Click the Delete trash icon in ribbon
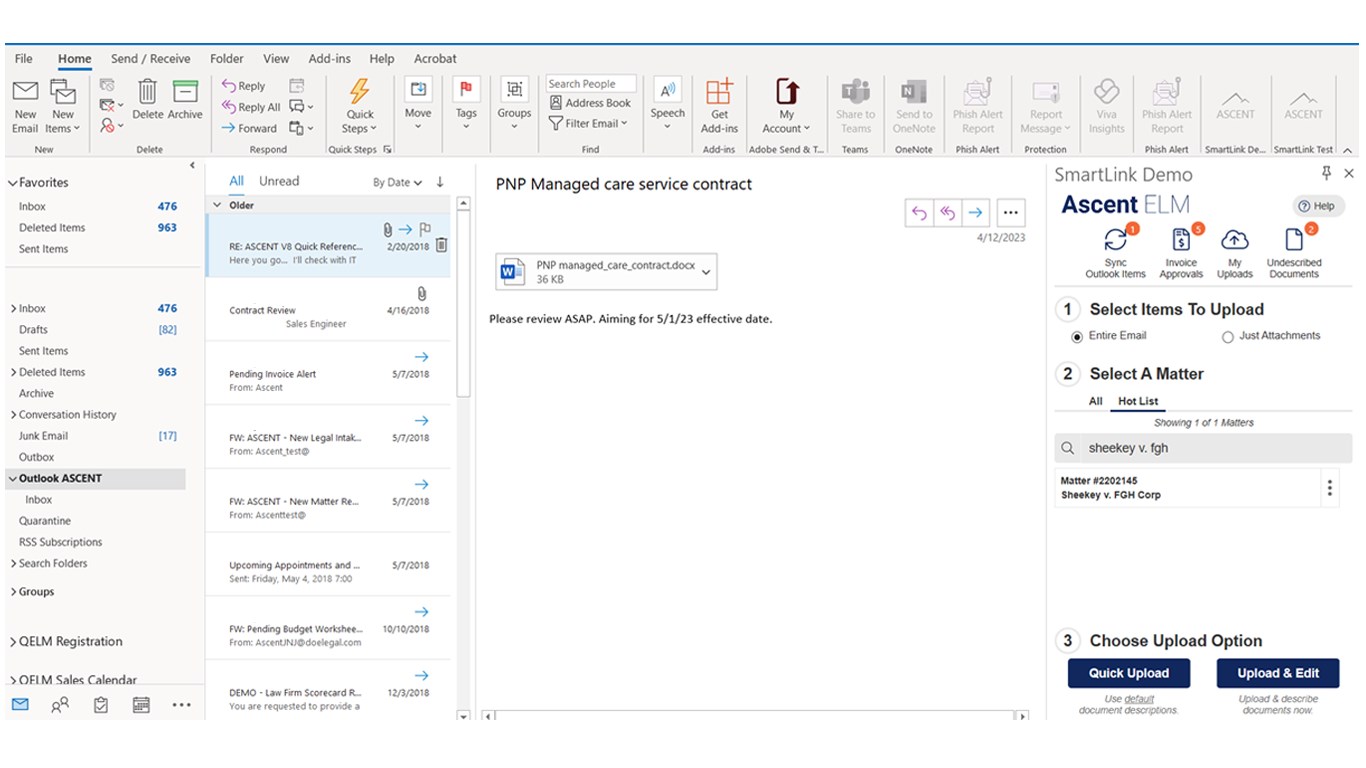 (x=147, y=92)
